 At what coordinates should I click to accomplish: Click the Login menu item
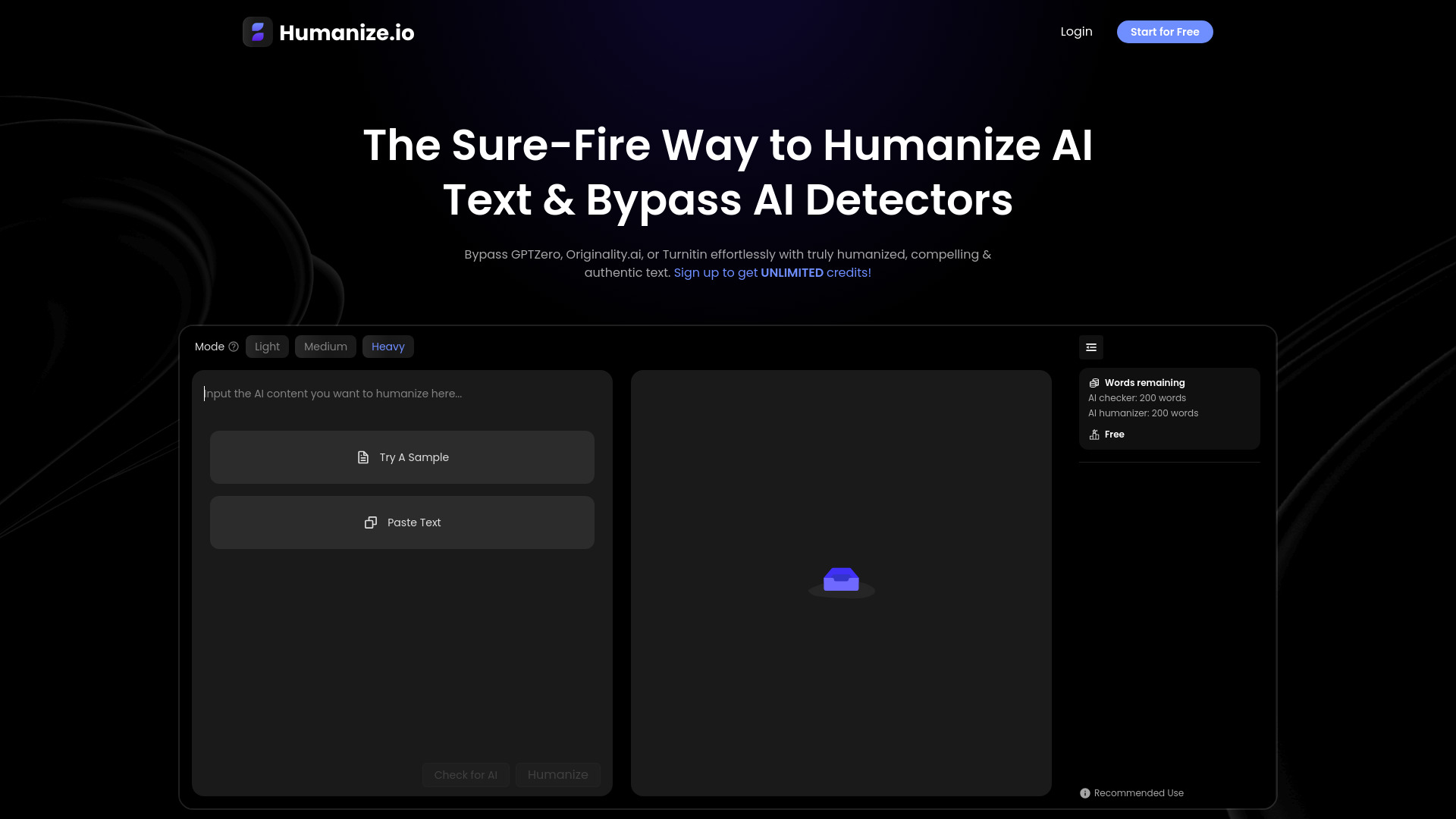(1076, 31)
